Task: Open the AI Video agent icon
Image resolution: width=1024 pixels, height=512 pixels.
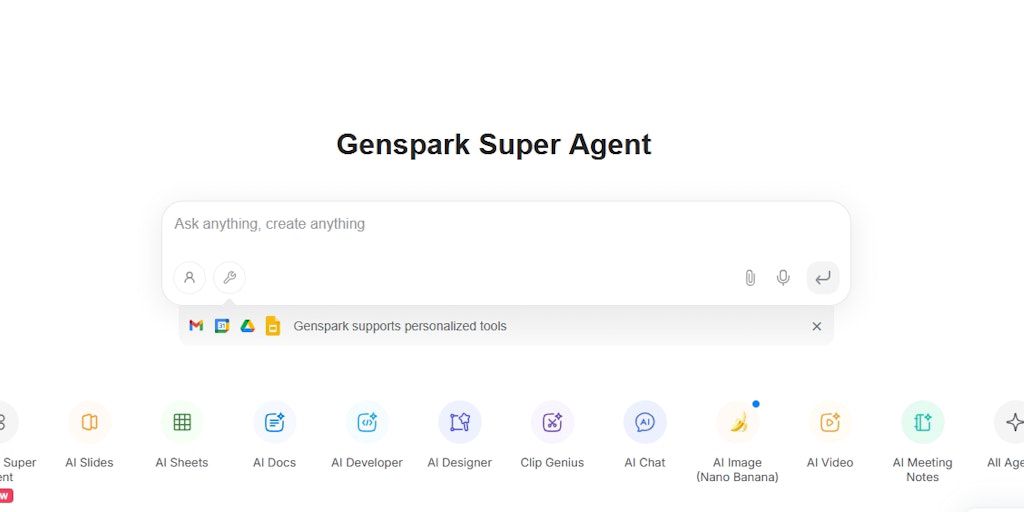Action: pos(830,423)
